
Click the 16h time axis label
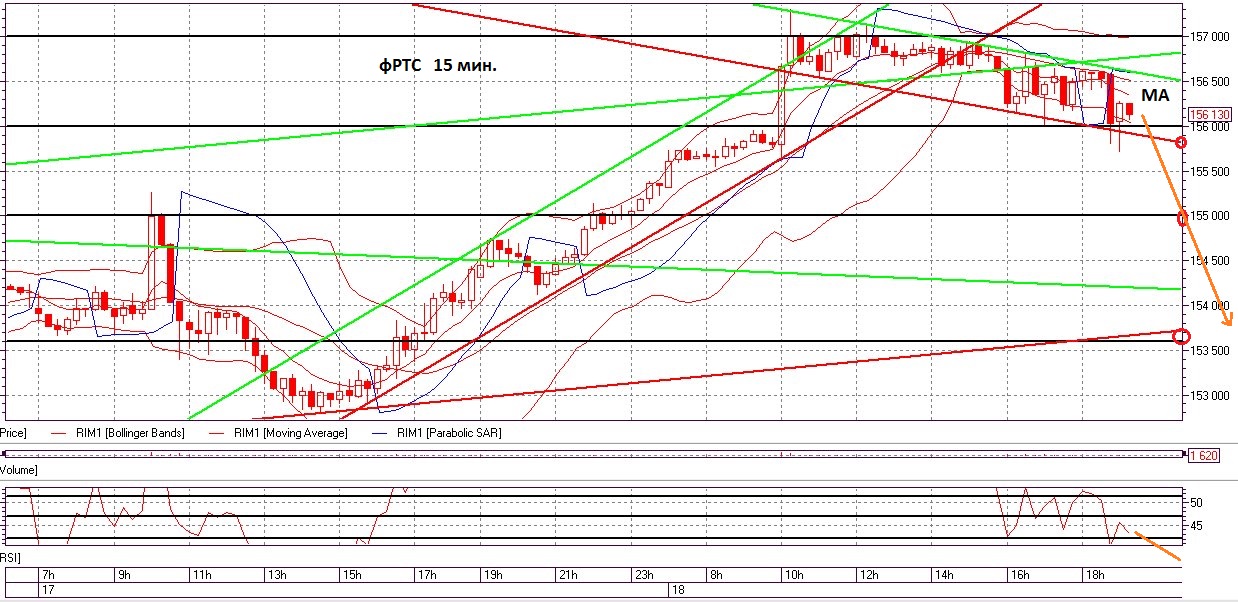pyautogui.click(x=1020, y=576)
